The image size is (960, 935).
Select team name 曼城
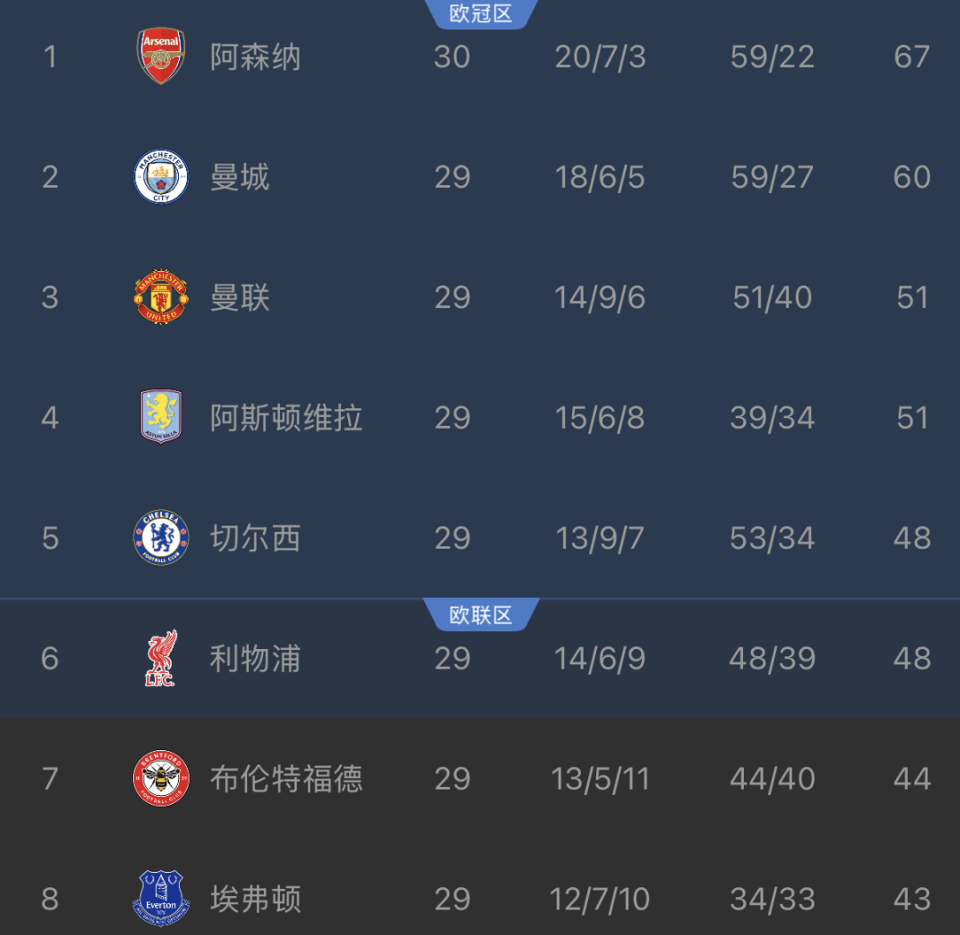point(240,178)
